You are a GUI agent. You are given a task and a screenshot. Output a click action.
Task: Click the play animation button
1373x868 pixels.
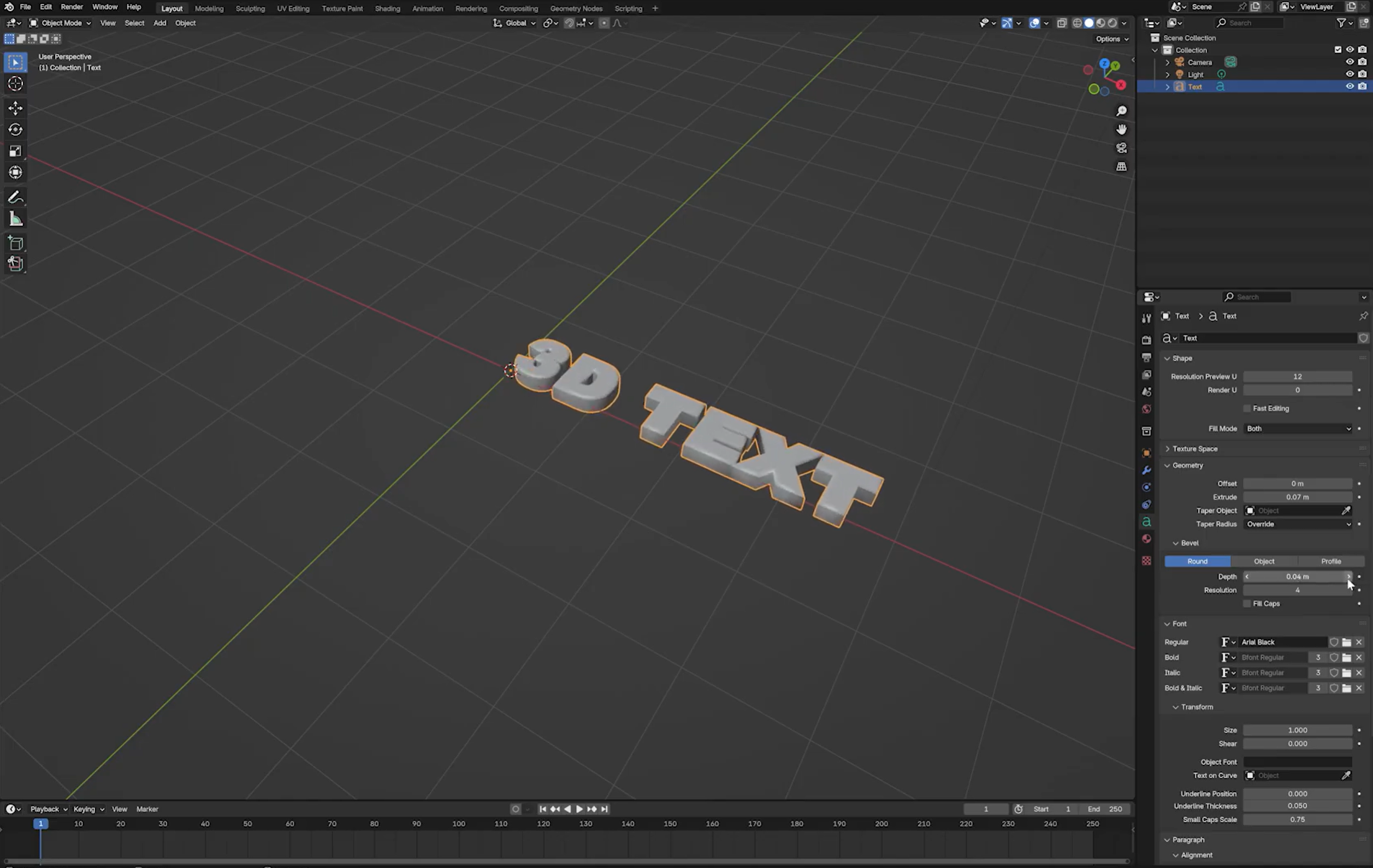[x=579, y=808]
